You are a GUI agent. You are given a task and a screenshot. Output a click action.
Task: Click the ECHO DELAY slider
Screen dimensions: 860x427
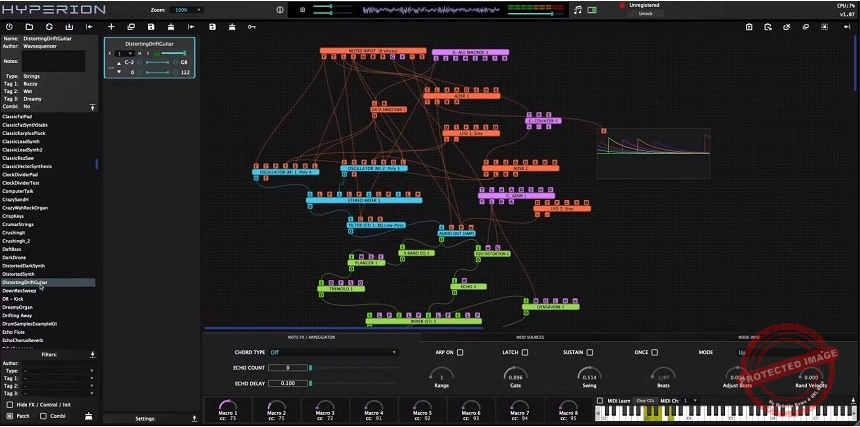pos(354,383)
